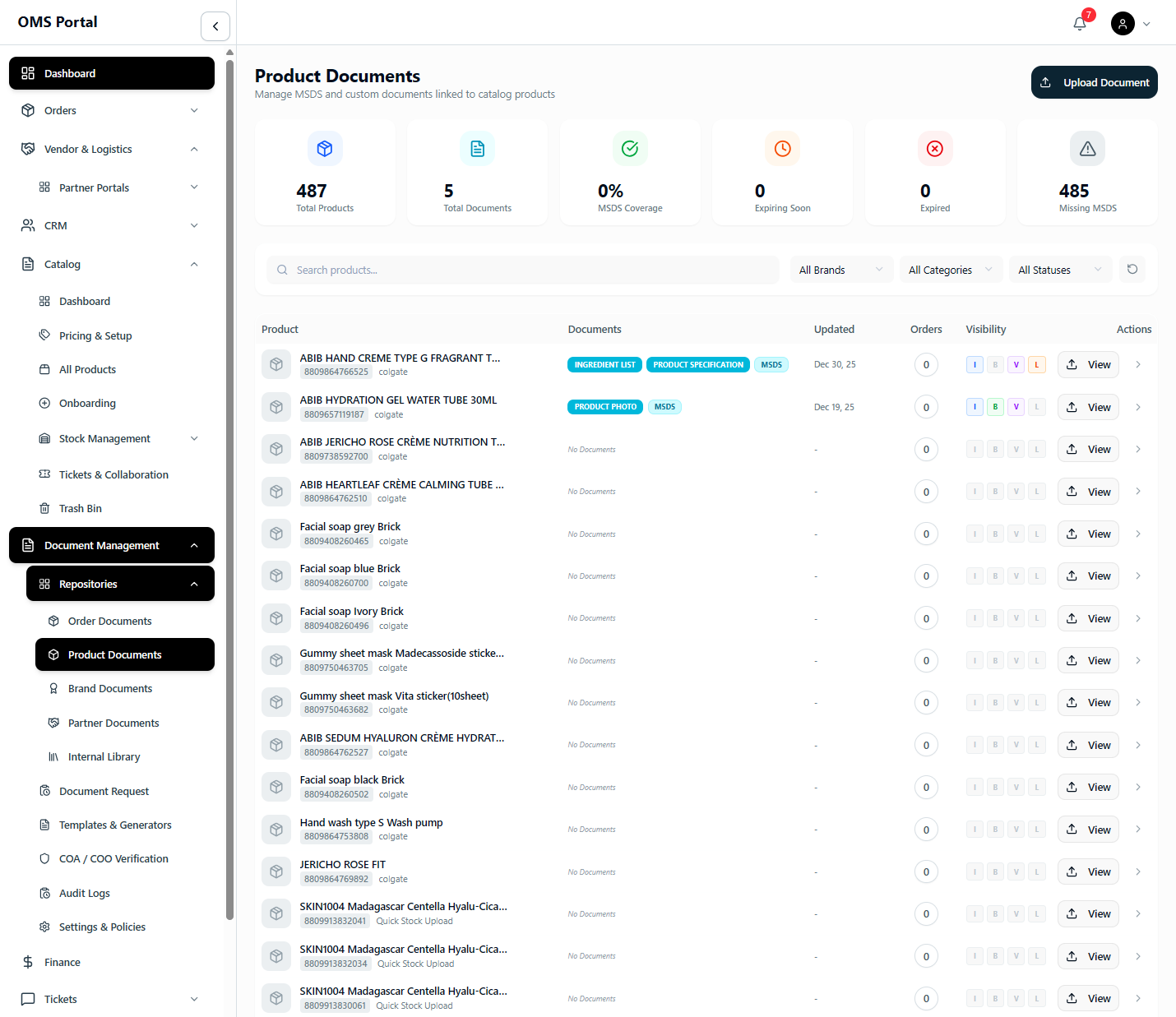The image size is (1176, 1017).
Task: Click upload icon for ABIB HAND CREME row
Action: (x=1072, y=364)
